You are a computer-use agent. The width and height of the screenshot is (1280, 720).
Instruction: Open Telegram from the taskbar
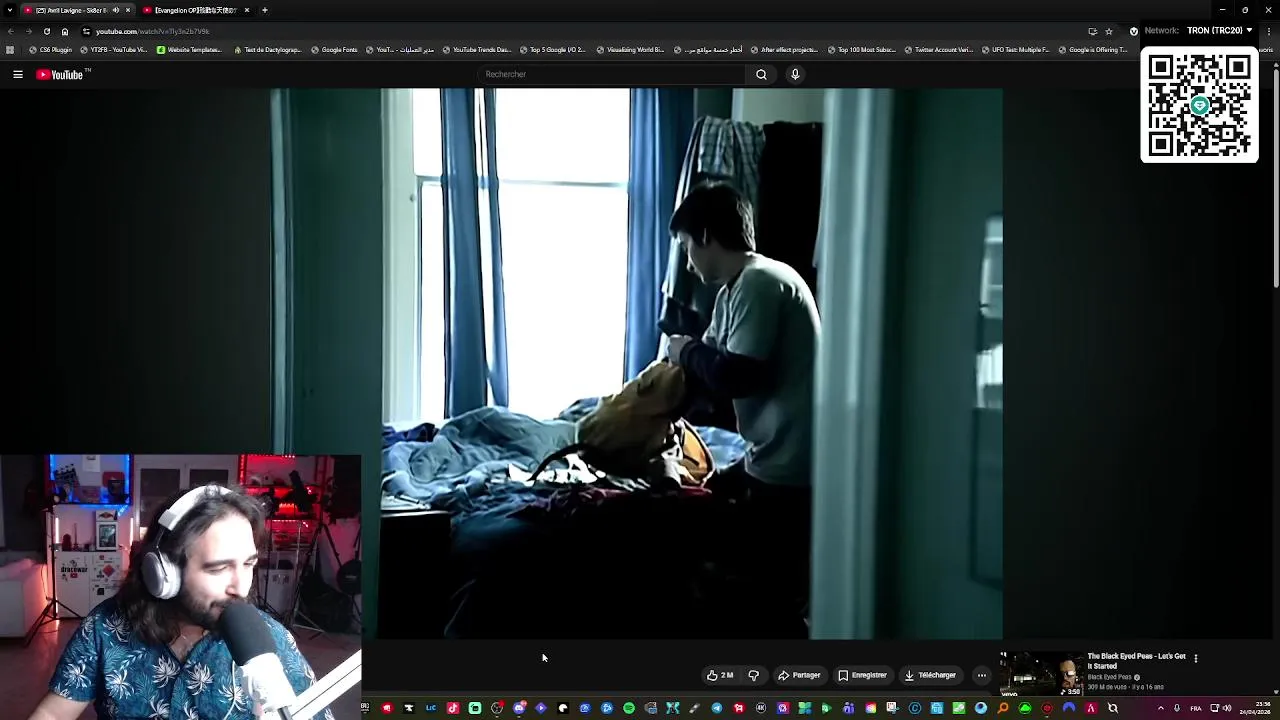click(x=716, y=708)
